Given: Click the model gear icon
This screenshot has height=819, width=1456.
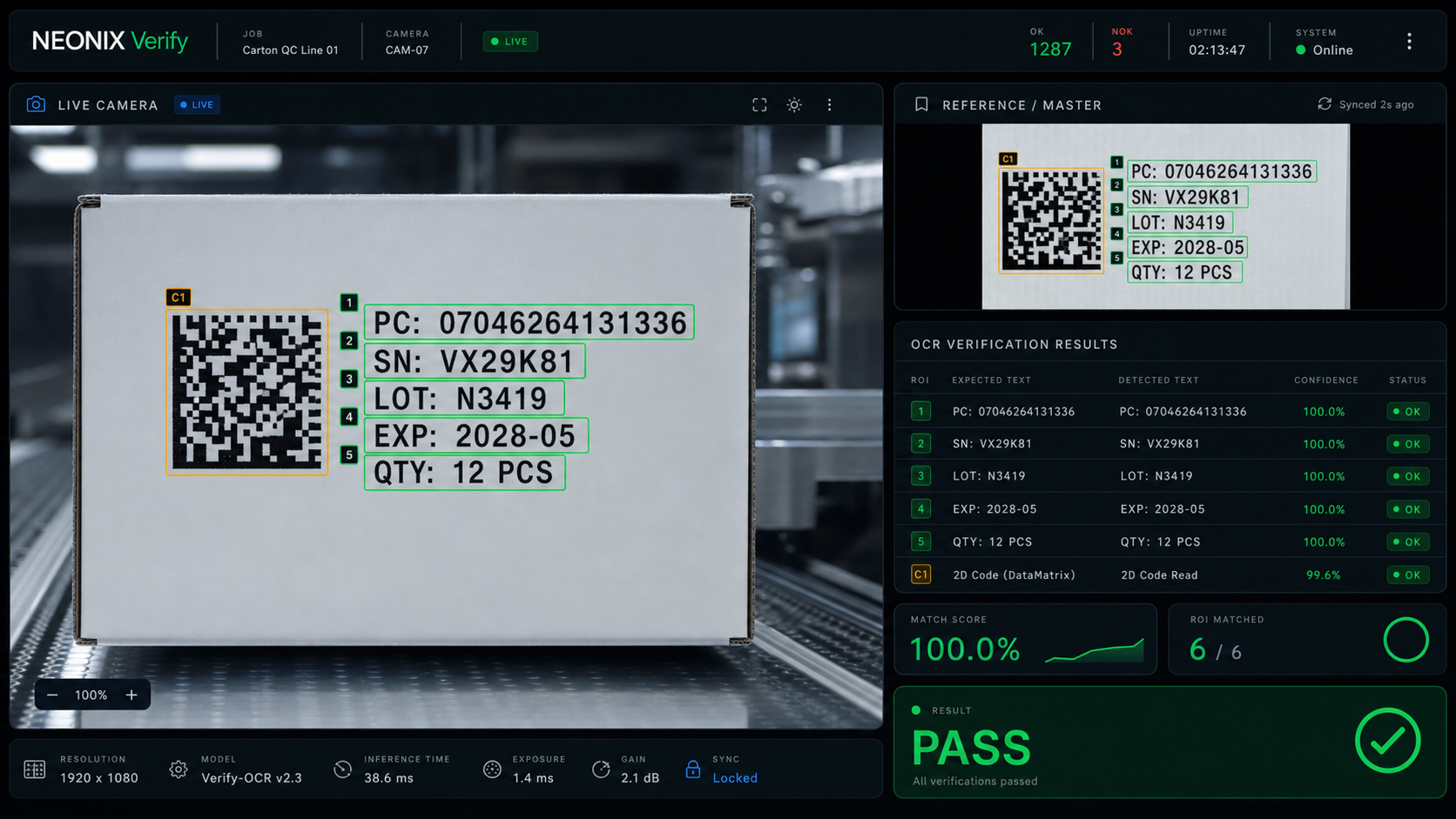Looking at the screenshot, I should (x=179, y=769).
